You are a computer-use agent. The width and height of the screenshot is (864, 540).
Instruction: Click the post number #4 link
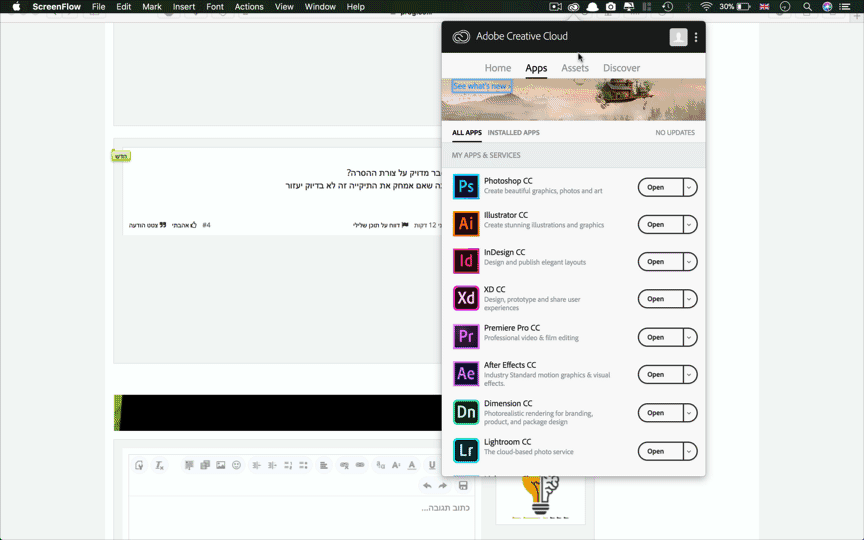206,225
